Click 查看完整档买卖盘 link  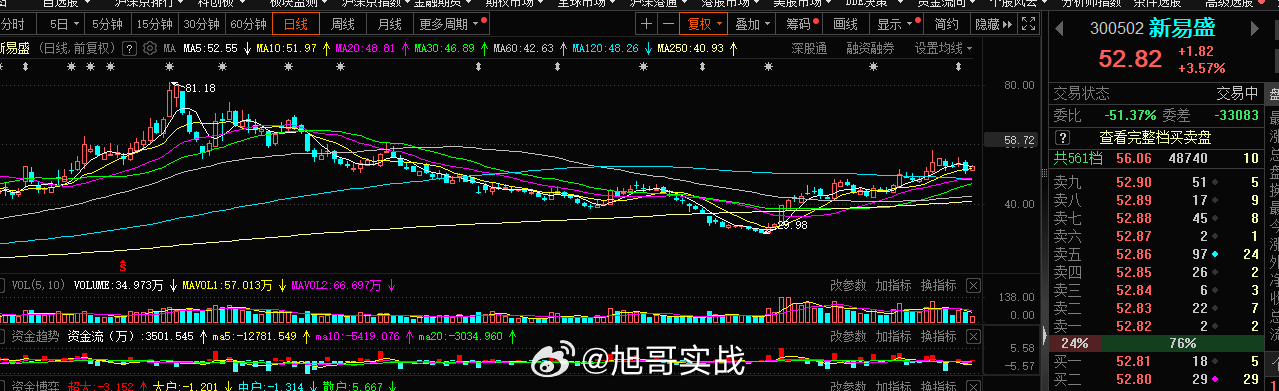(1155, 137)
